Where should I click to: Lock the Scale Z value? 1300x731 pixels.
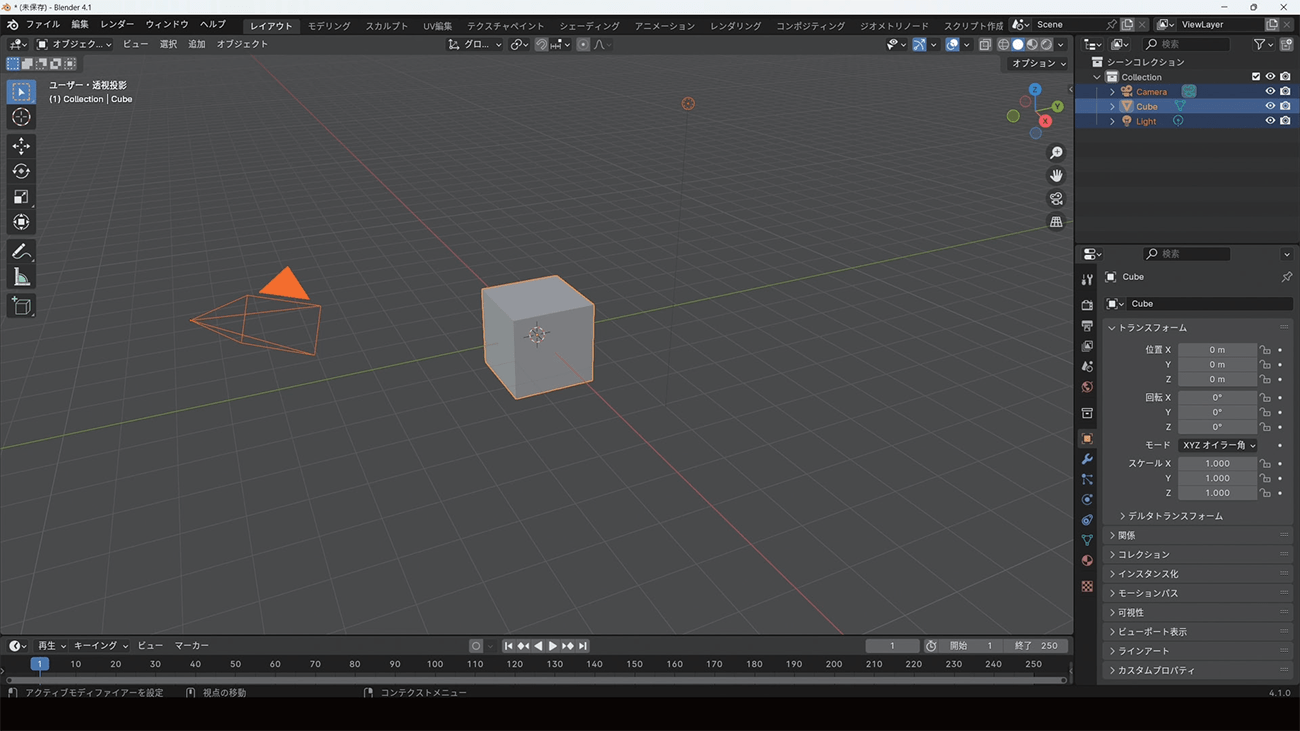pyautogui.click(x=1265, y=493)
